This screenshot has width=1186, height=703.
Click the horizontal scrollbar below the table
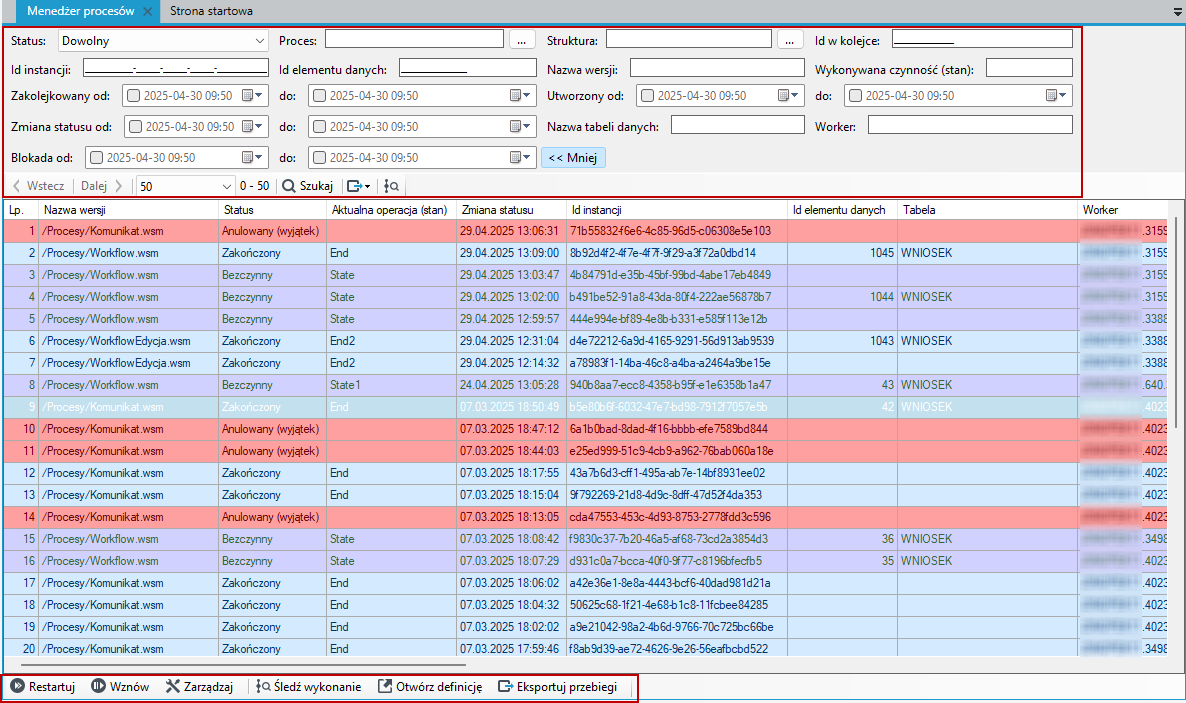tap(242, 665)
